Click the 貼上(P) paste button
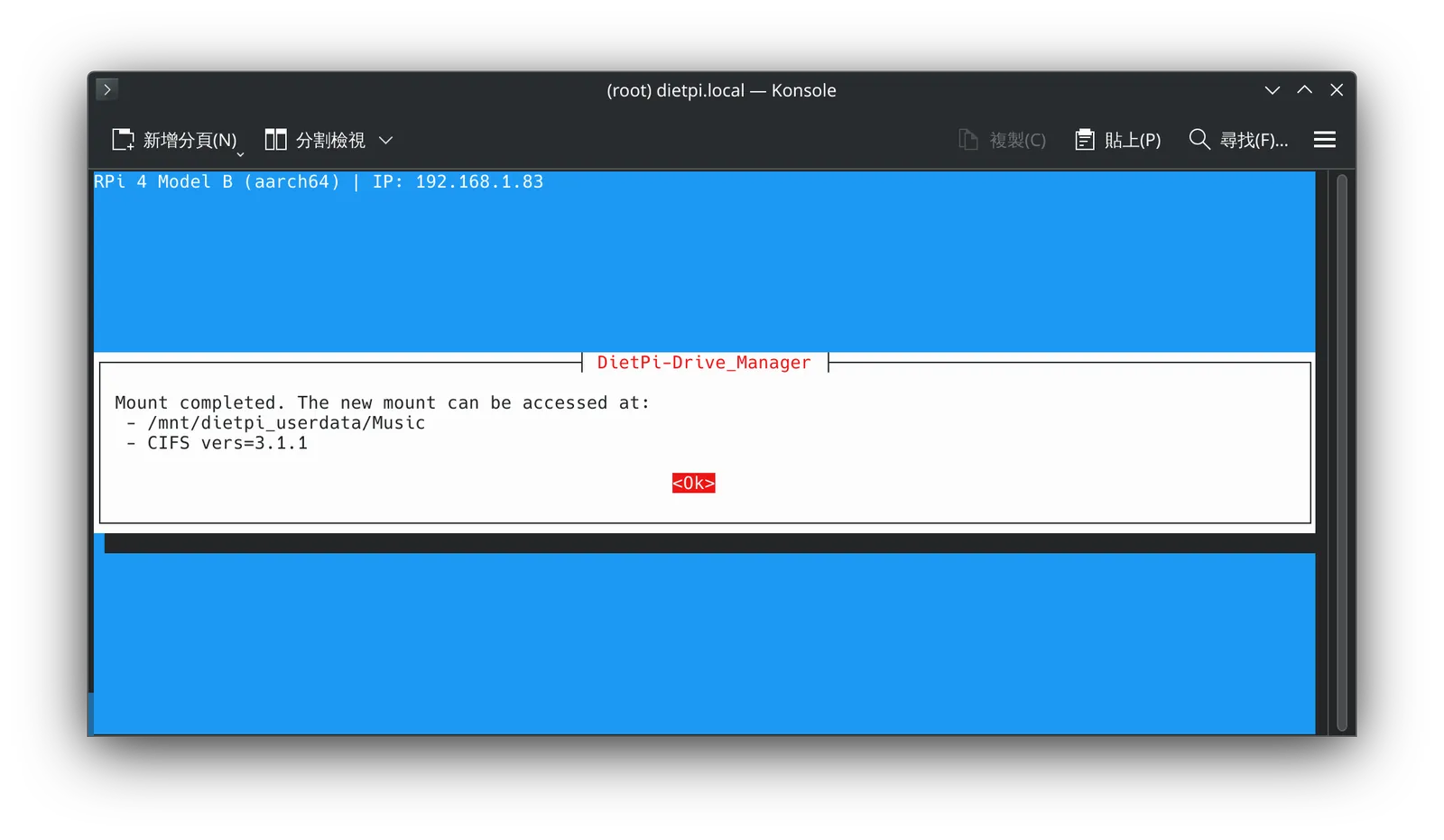The width and height of the screenshot is (1444, 840). tap(1117, 140)
